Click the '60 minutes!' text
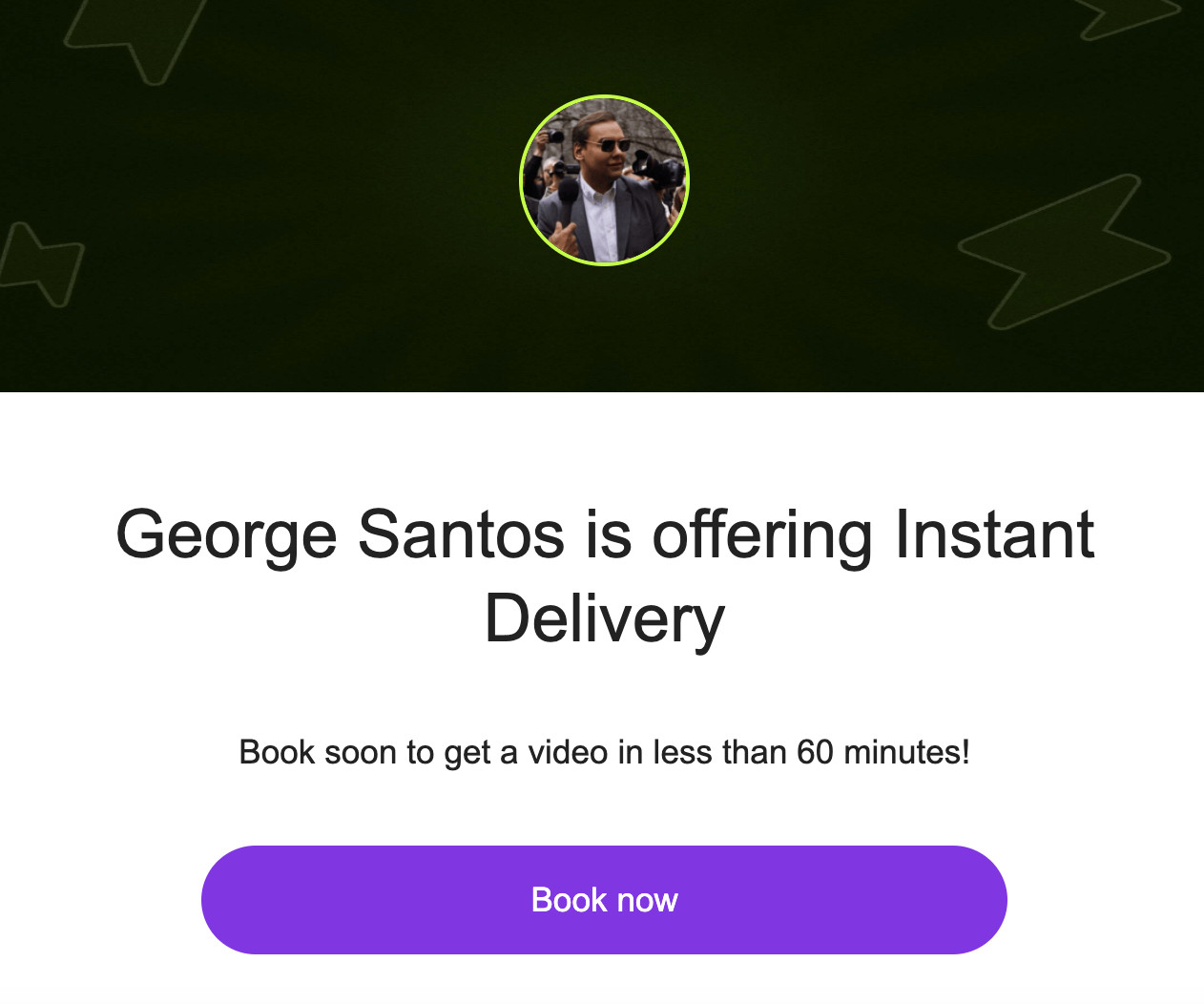Viewport: 1204px width, 1004px height. coord(883,752)
